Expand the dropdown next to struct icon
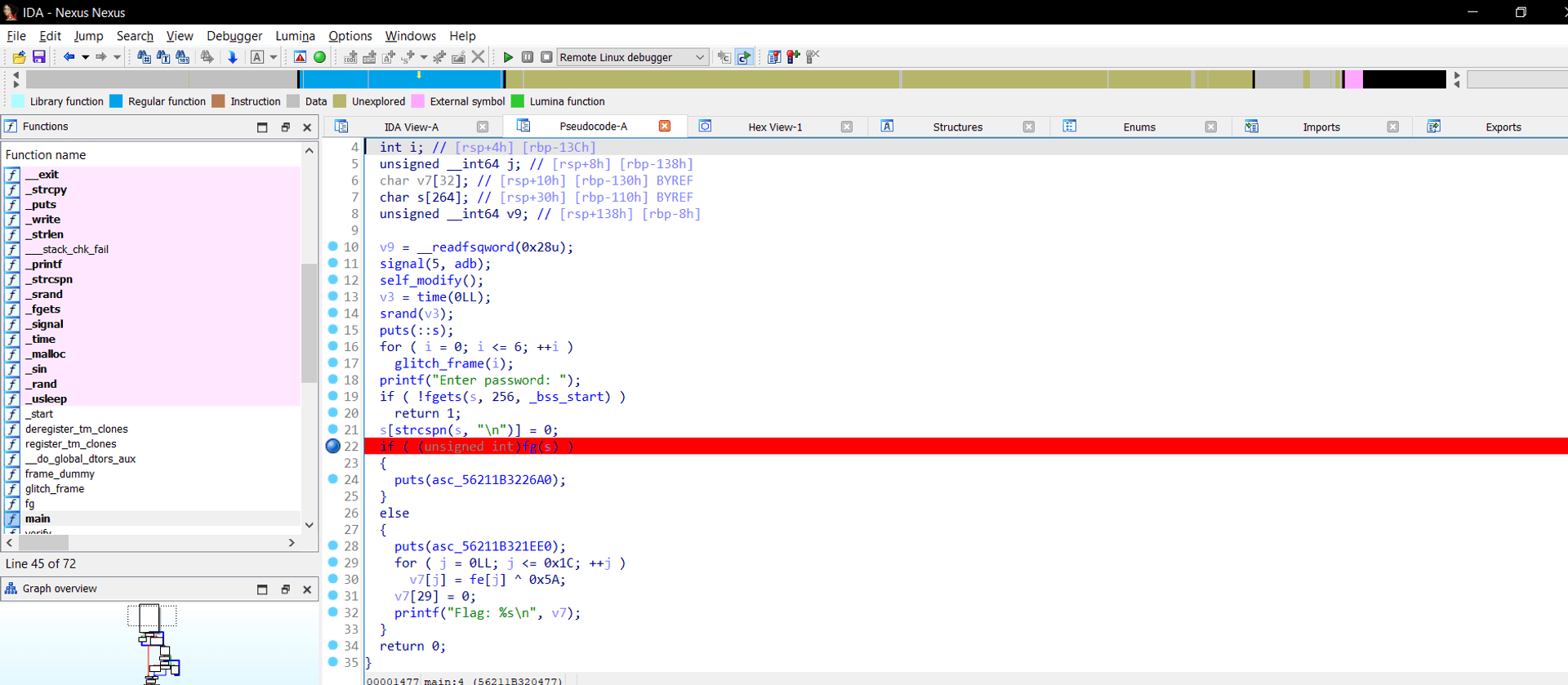Screen dimensions: 1568x685 [424, 57]
